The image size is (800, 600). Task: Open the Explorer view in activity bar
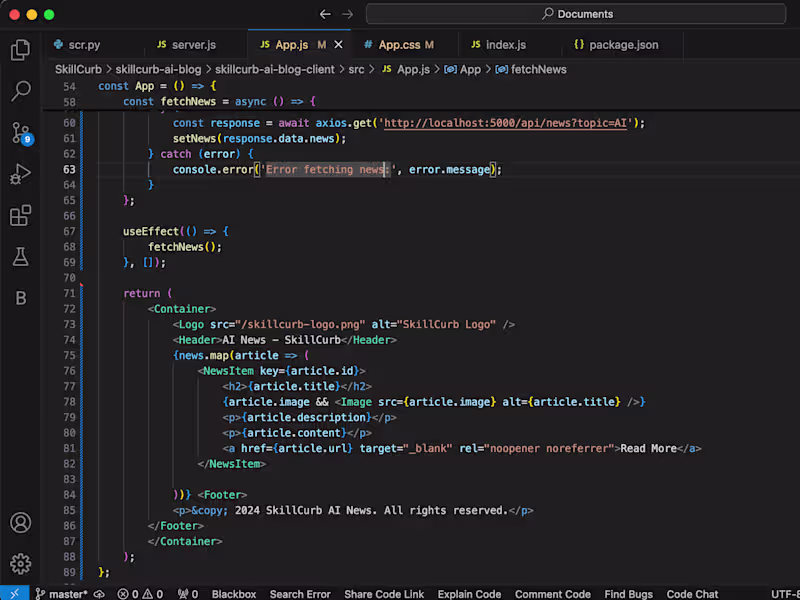(x=20, y=50)
